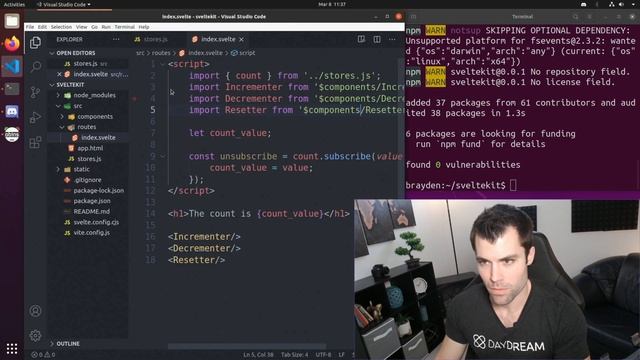640x360 pixels.
Task: Open app.html in the file tree
Action: (x=90, y=148)
